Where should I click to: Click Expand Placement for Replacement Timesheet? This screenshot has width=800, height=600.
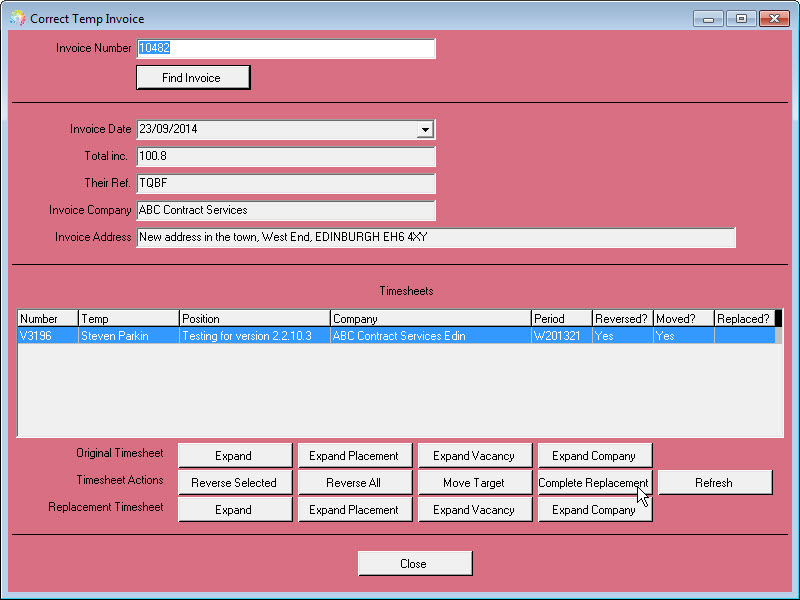355,510
